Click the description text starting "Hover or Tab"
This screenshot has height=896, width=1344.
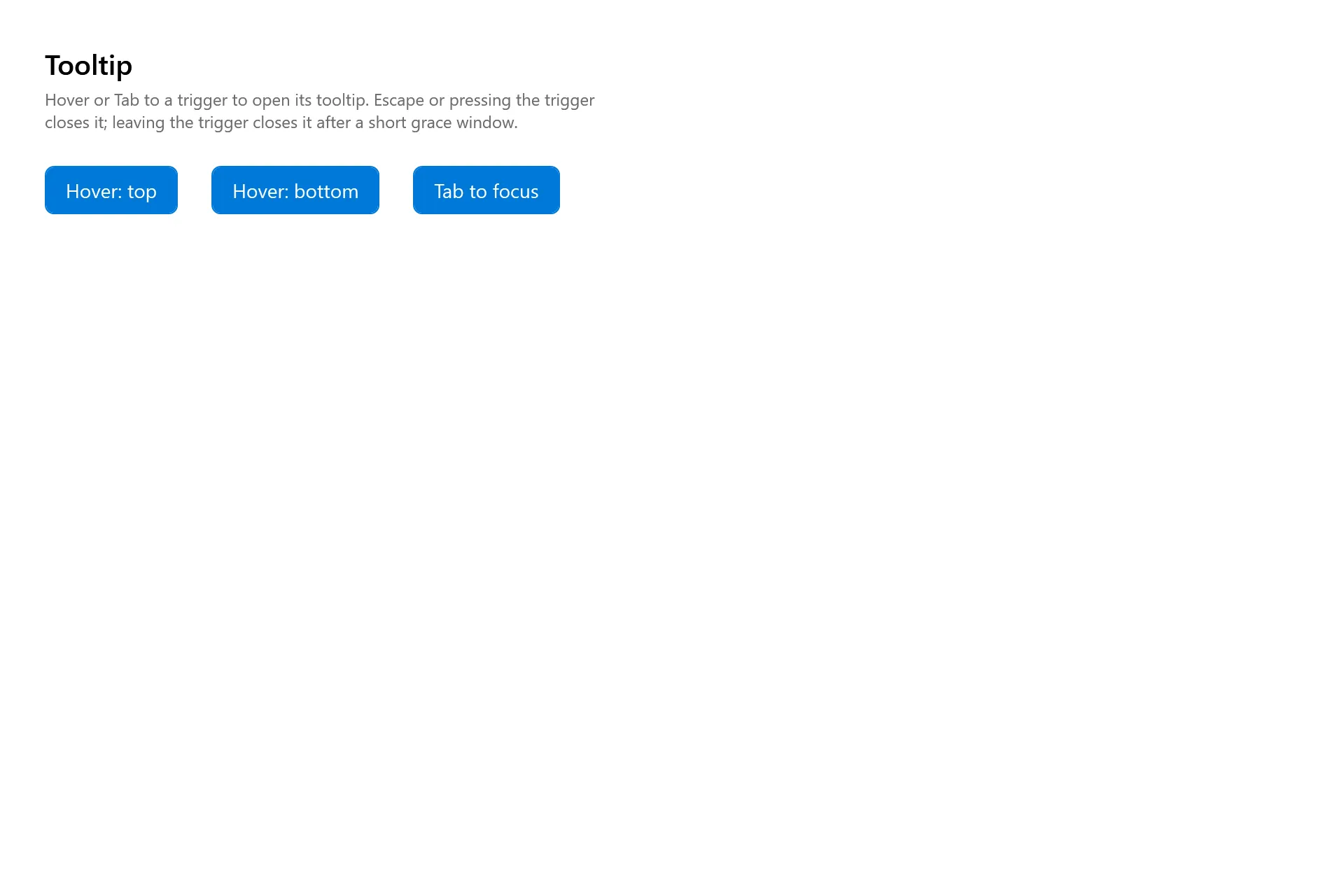[x=320, y=111]
